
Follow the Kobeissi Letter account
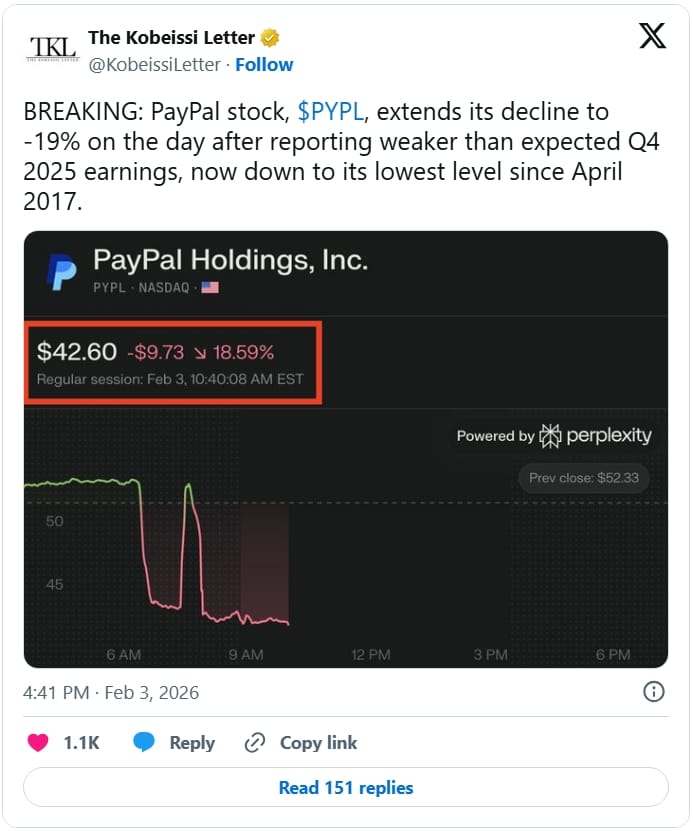coord(264,64)
